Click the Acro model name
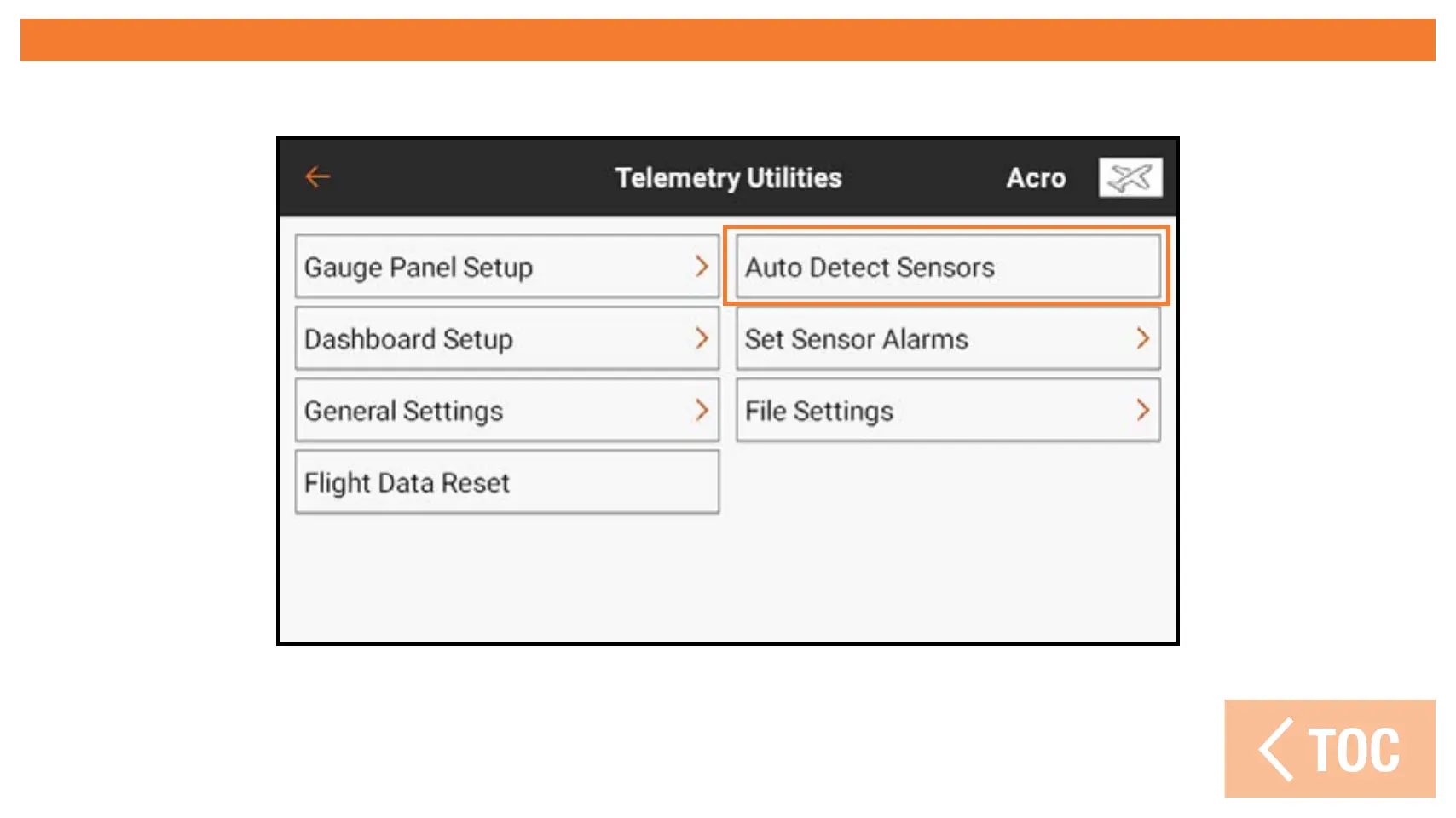Viewport: 1456px width, 818px height. click(1036, 178)
